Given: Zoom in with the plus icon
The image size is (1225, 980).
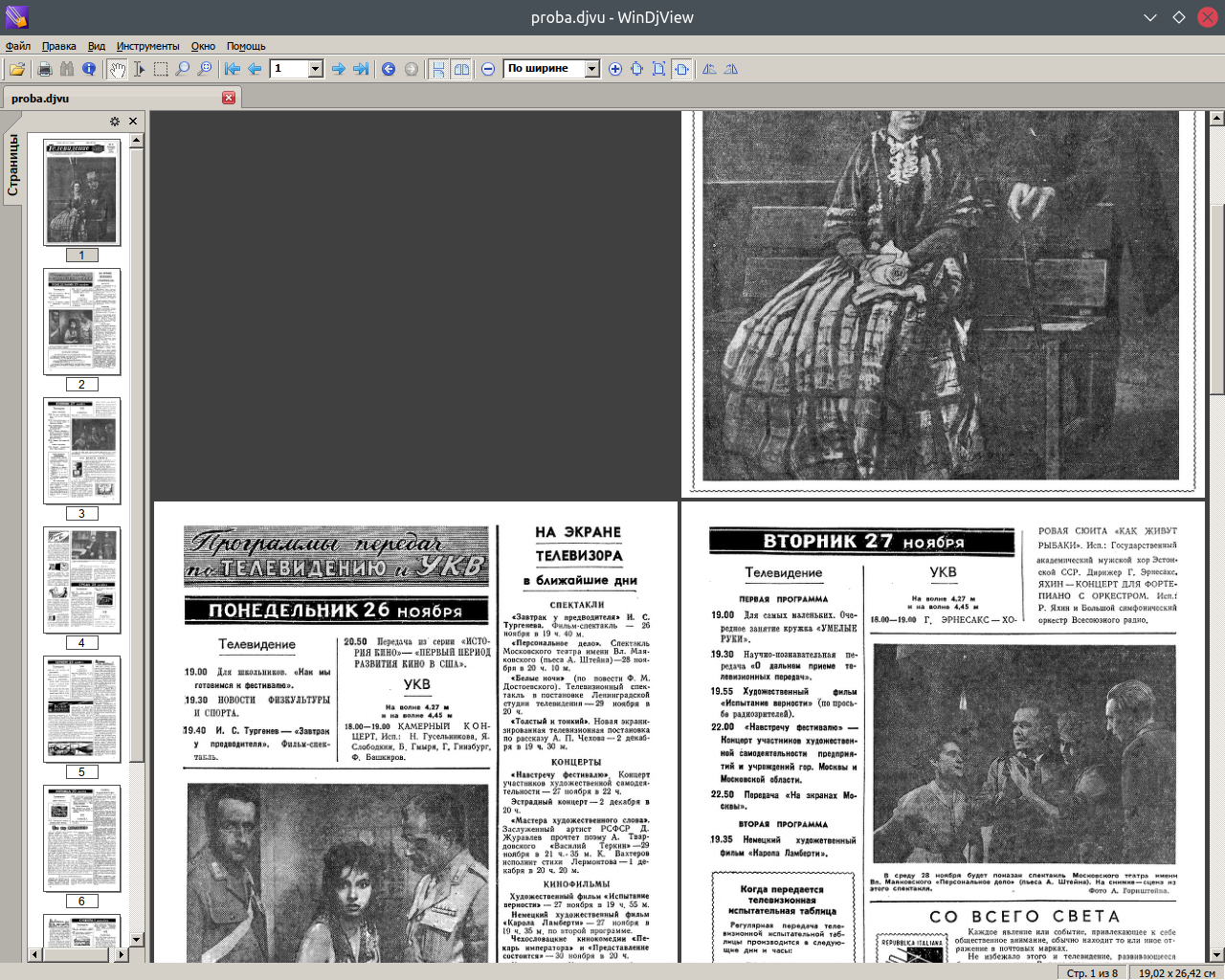Looking at the screenshot, I should point(614,69).
